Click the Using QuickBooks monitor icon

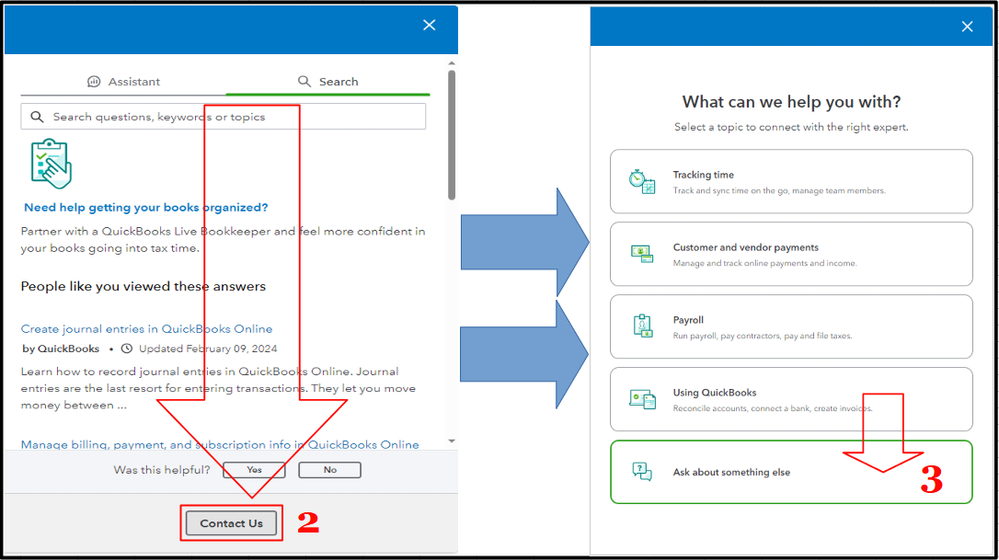pos(642,399)
